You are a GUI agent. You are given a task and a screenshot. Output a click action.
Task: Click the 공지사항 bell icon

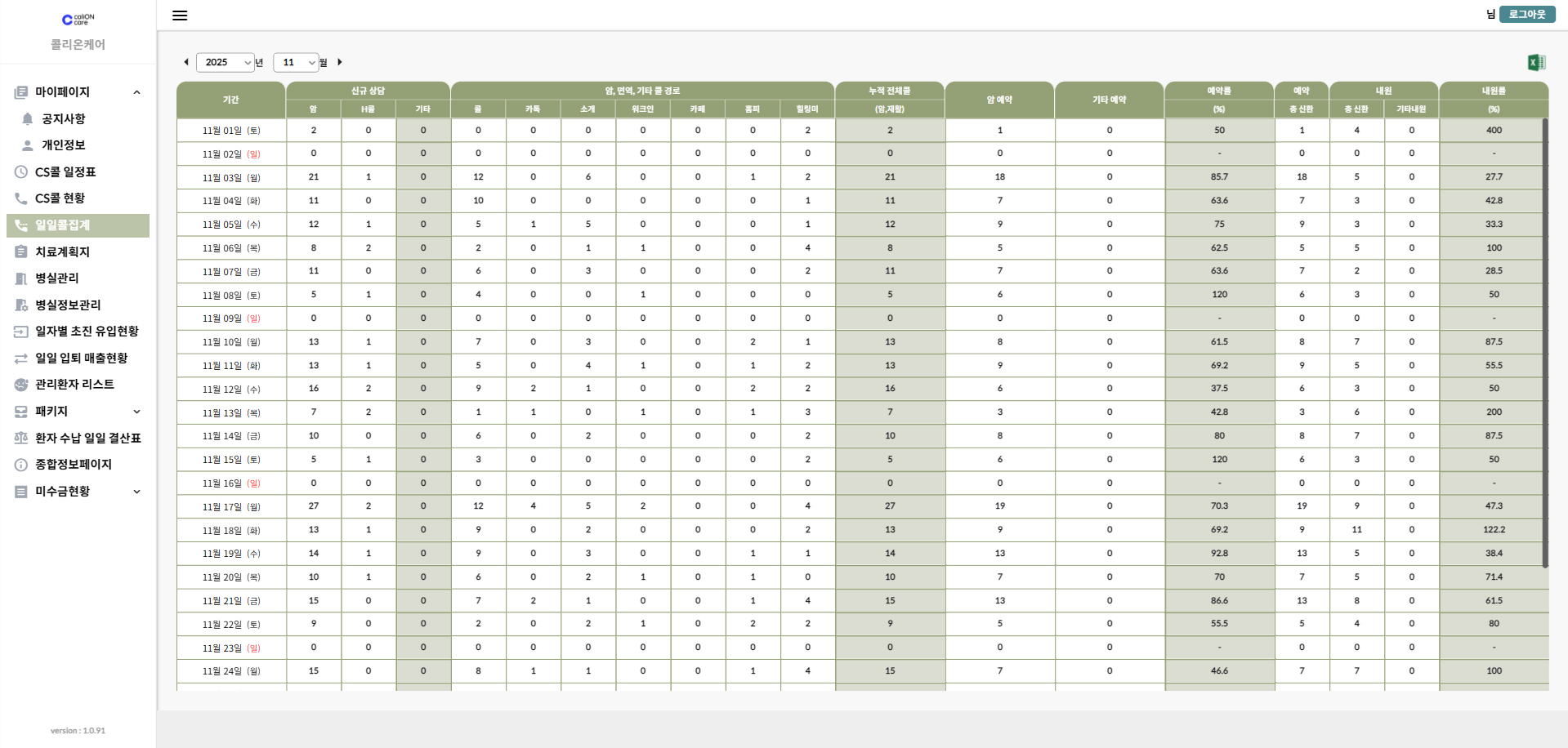click(28, 119)
